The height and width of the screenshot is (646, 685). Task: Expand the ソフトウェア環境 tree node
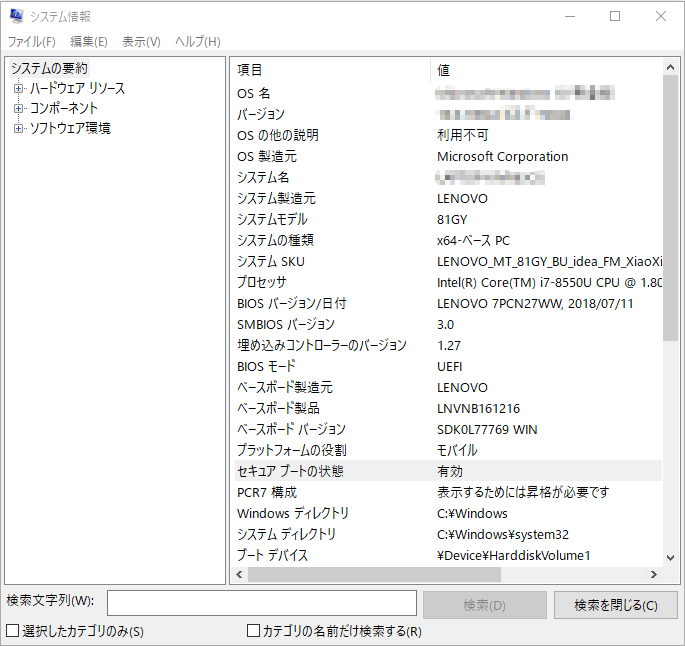18,129
